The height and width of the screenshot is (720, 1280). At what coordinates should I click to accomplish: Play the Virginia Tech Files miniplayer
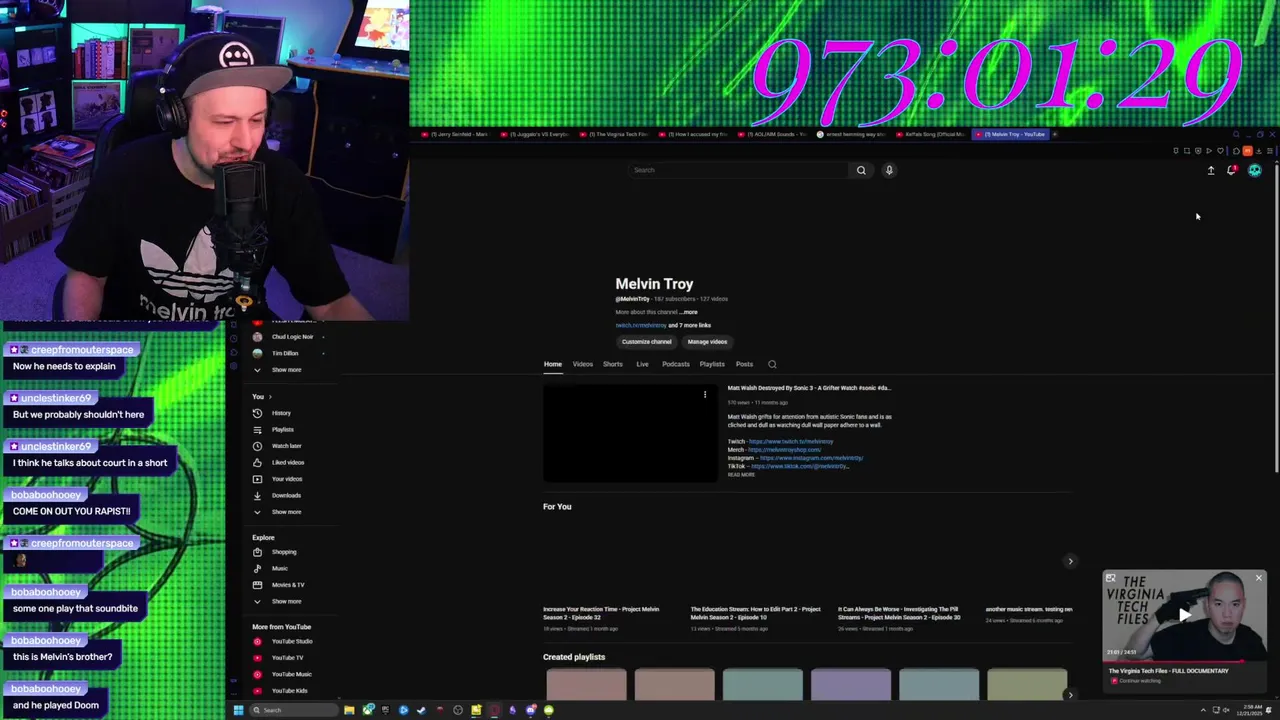coord(1185,616)
